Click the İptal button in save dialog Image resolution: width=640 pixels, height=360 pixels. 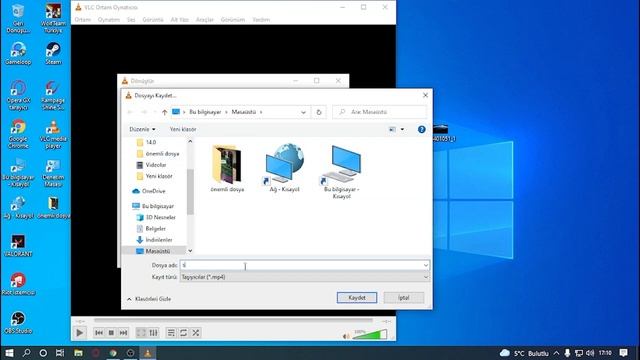[404, 298]
